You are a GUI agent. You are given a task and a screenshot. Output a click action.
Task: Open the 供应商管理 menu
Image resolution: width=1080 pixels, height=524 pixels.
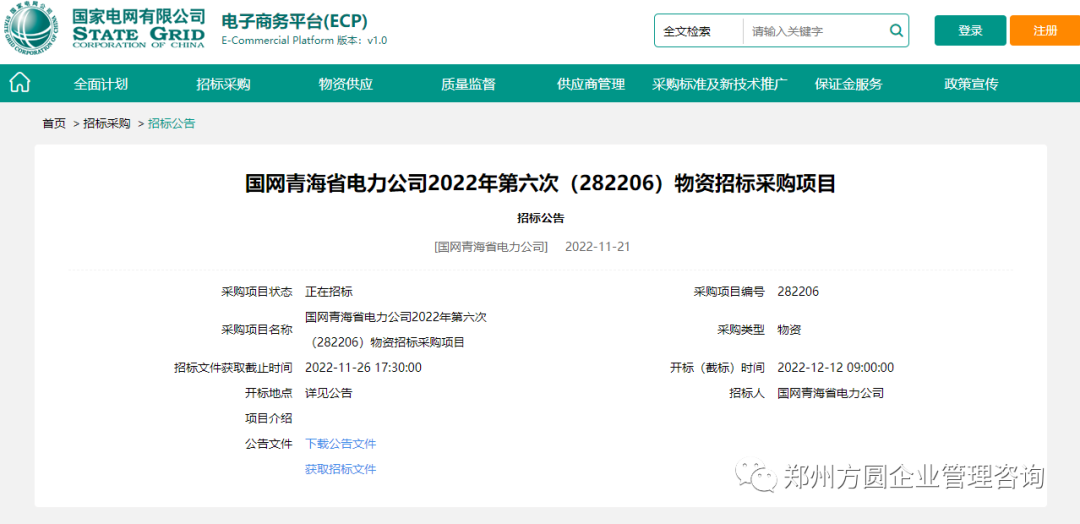[x=591, y=84]
